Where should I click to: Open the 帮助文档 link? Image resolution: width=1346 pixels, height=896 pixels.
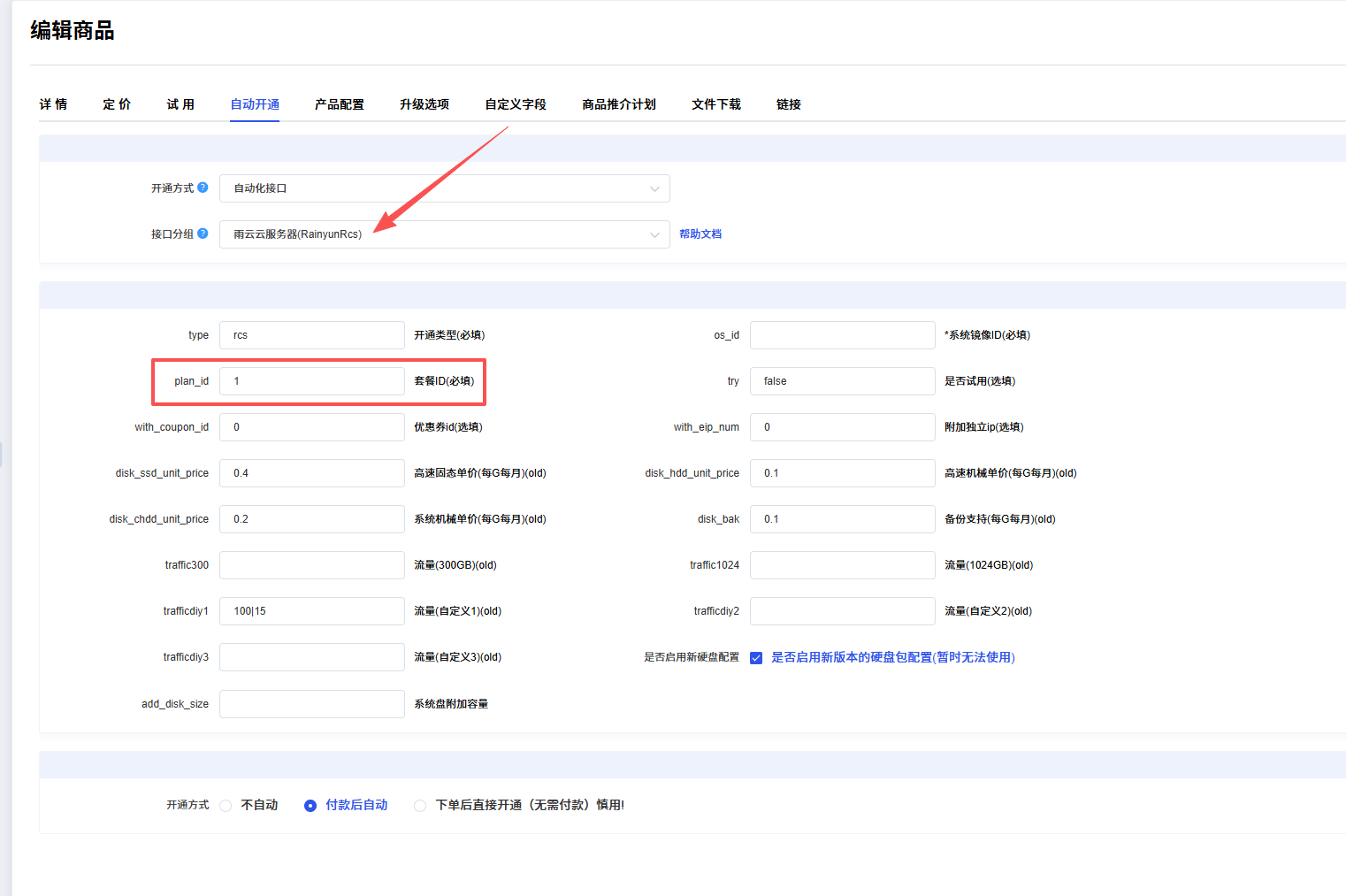[700, 234]
